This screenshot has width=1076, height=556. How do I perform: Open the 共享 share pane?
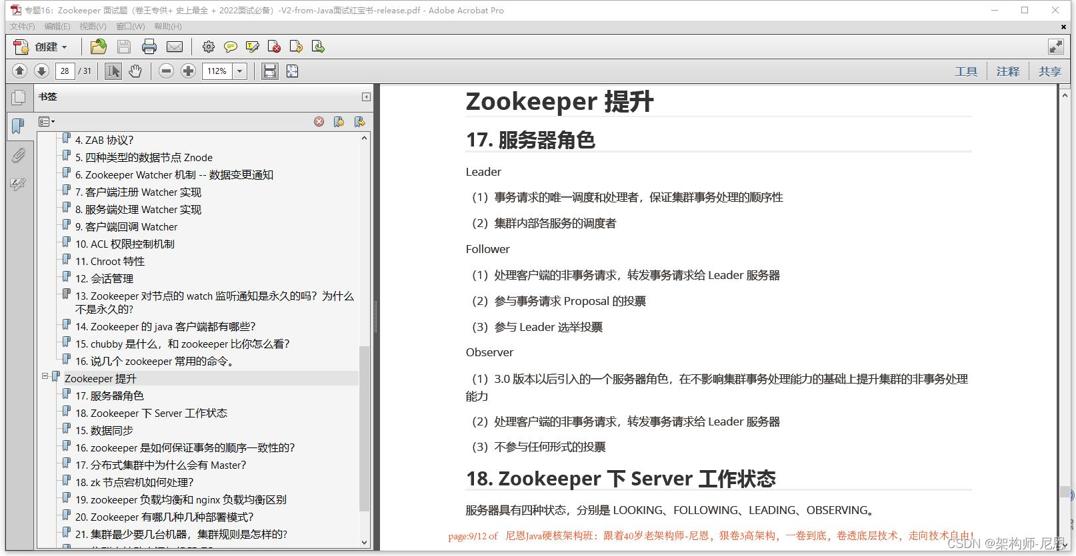pos(1049,71)
